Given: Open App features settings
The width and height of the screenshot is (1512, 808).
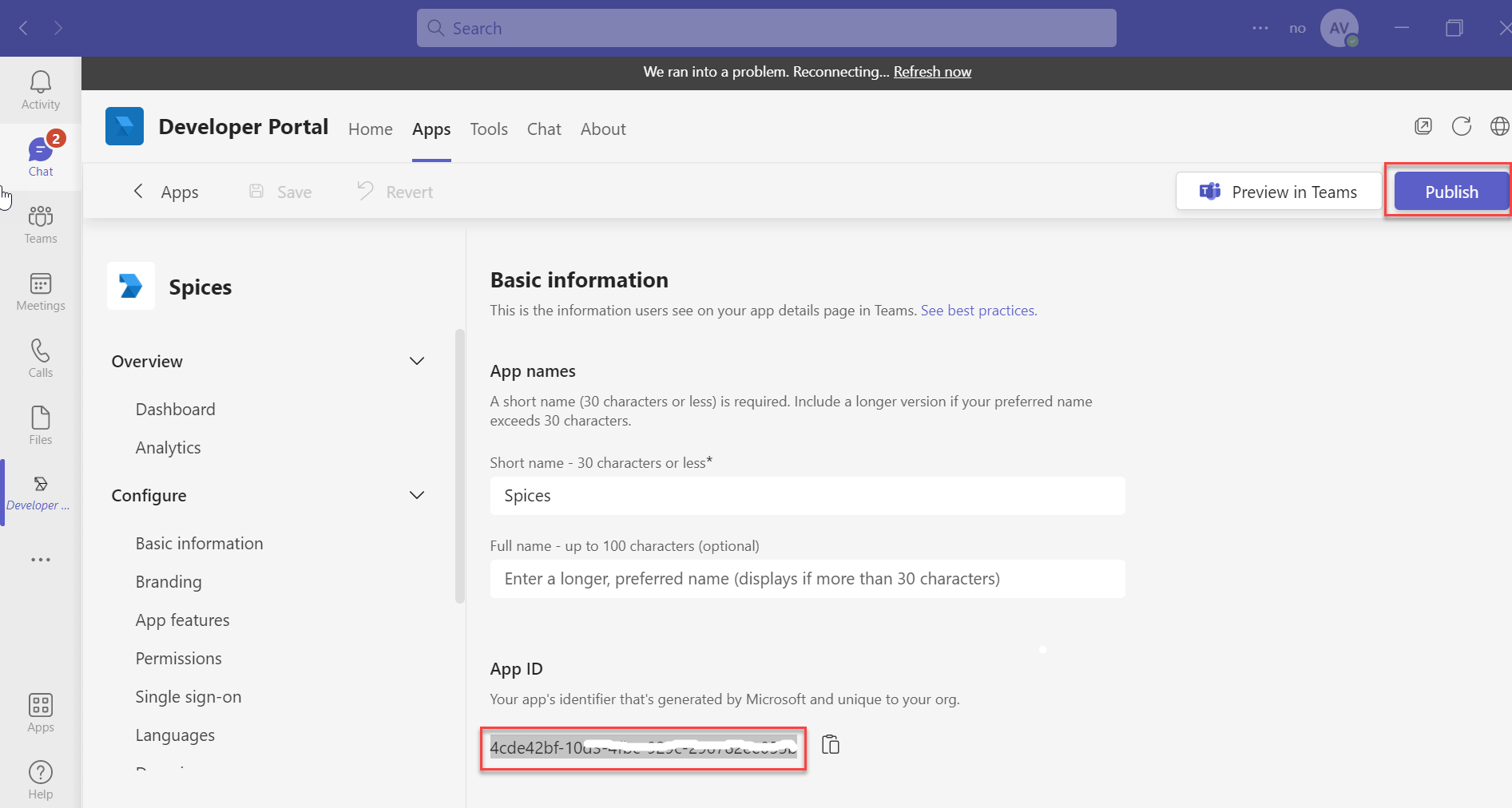Looking at the screenshot, I should pos(183,620).
